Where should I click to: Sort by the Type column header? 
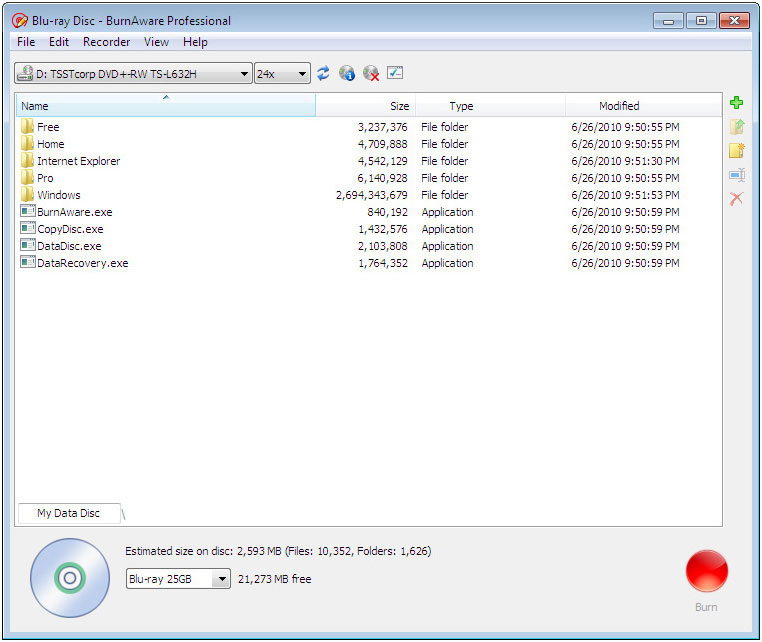490,105
